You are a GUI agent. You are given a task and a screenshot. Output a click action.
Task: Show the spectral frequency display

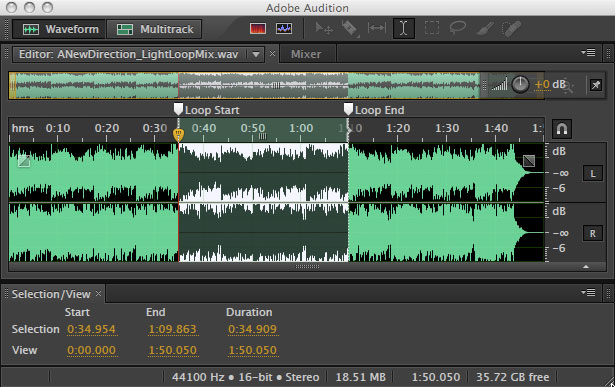coord(258,29)
